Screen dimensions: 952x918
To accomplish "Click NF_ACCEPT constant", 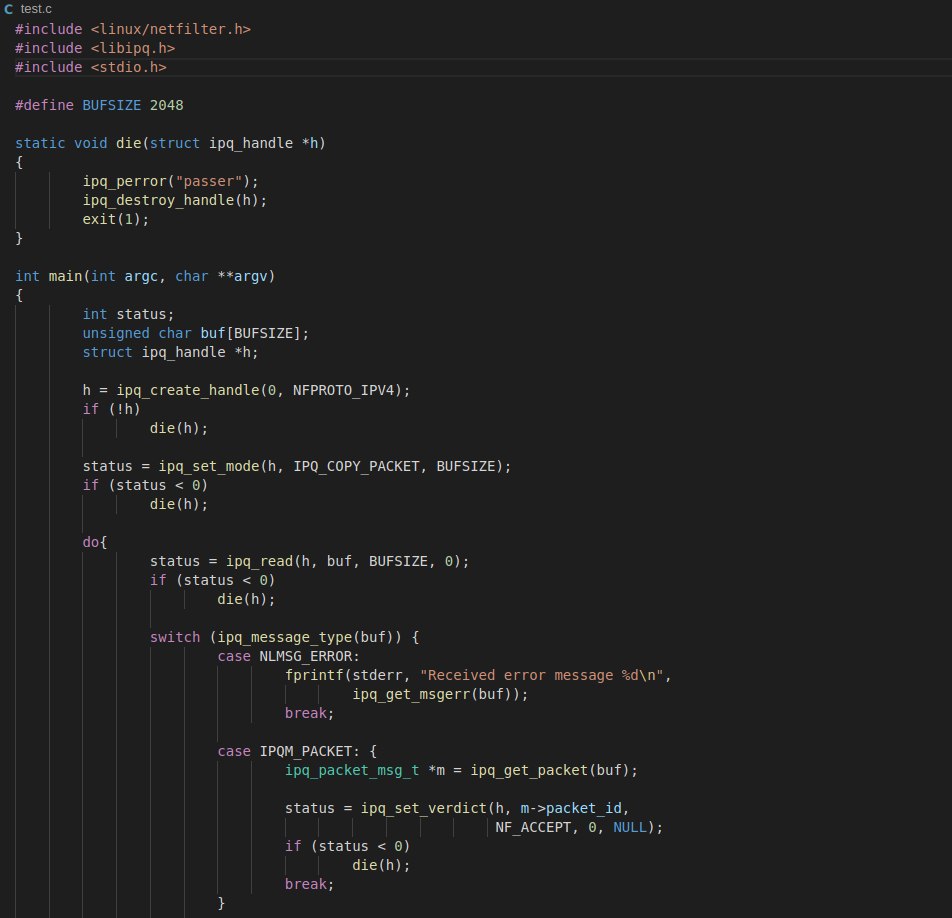I will coord(533,828).
